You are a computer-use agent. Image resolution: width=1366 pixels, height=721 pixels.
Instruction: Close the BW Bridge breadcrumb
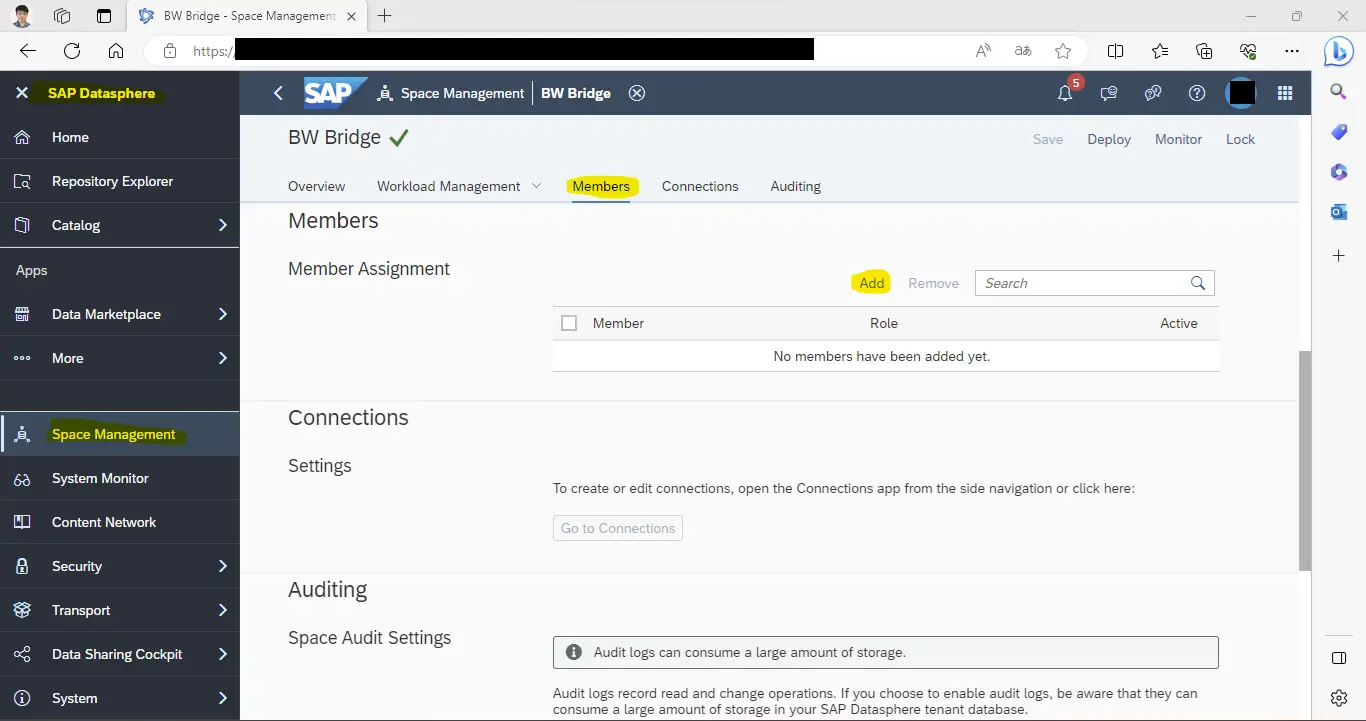click(x=637, y=93)
